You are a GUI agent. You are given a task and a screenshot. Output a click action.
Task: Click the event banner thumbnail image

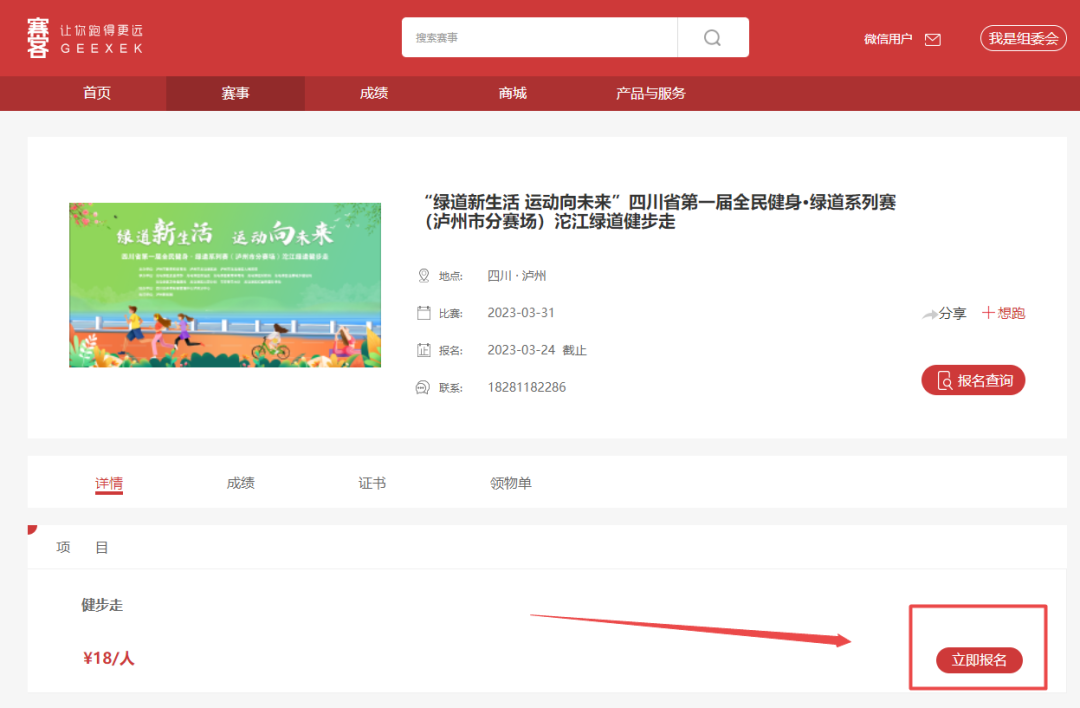[x=225, y=285]
